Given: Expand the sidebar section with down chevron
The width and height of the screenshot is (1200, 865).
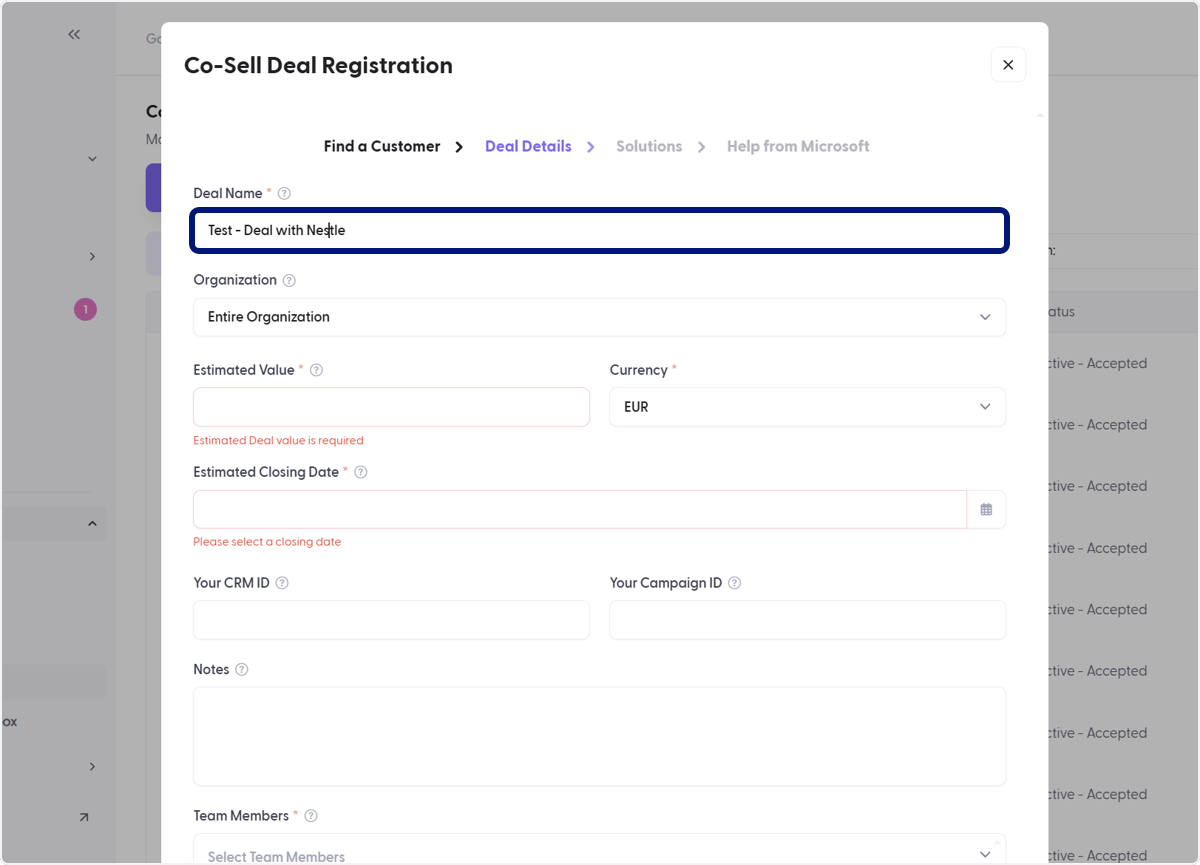Looking at the screenshot, I should (92, 158).
